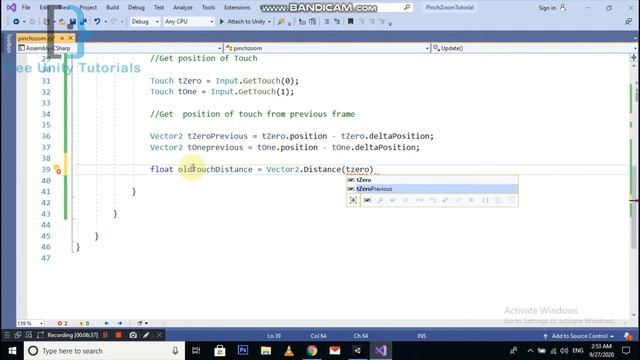Open the Debug configuration dropdown

[x=144, y=22]
